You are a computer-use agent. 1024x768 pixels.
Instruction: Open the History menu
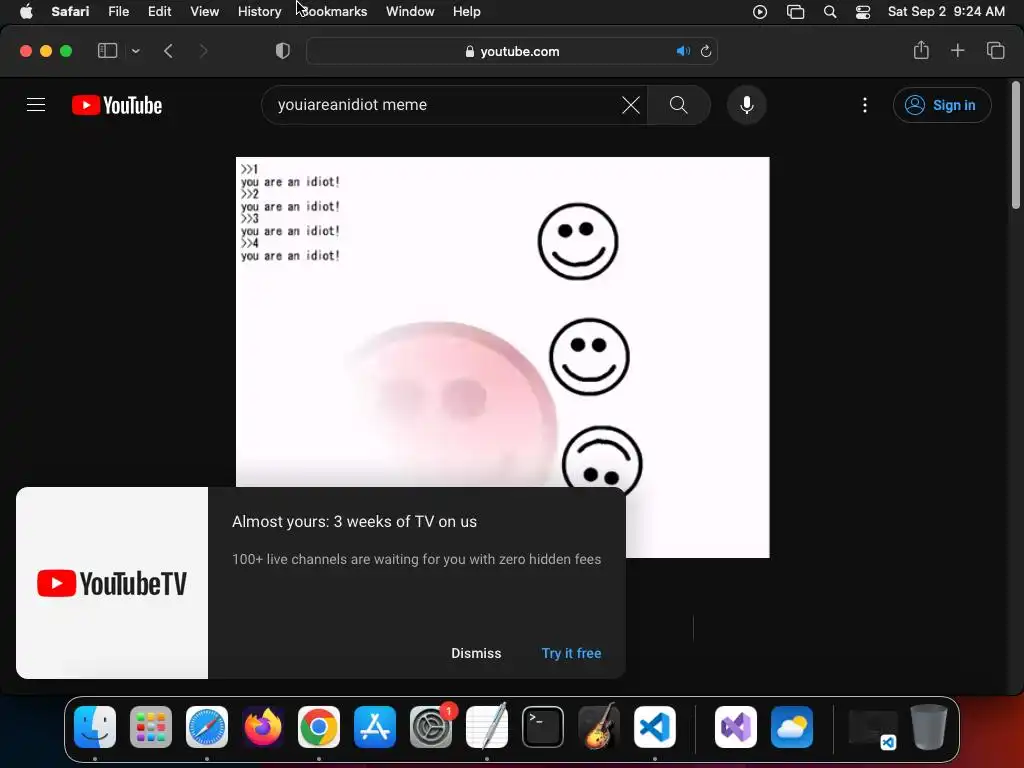(x=259, y=12)
